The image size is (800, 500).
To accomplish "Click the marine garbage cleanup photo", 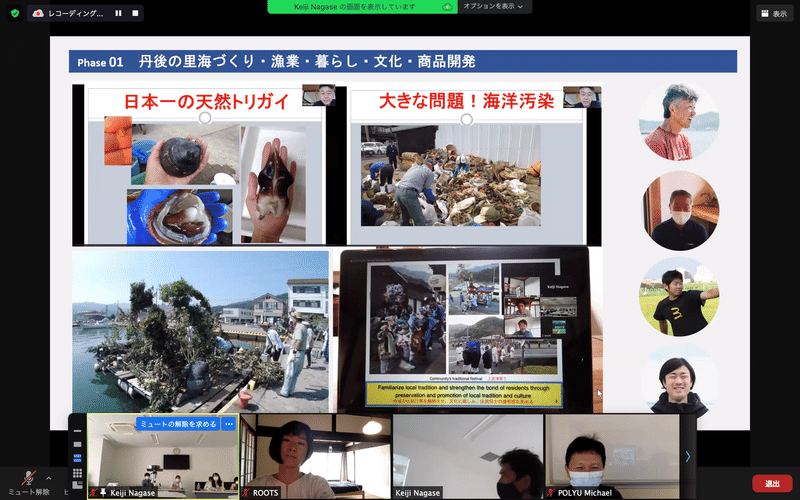I will [x=451, y=175].
